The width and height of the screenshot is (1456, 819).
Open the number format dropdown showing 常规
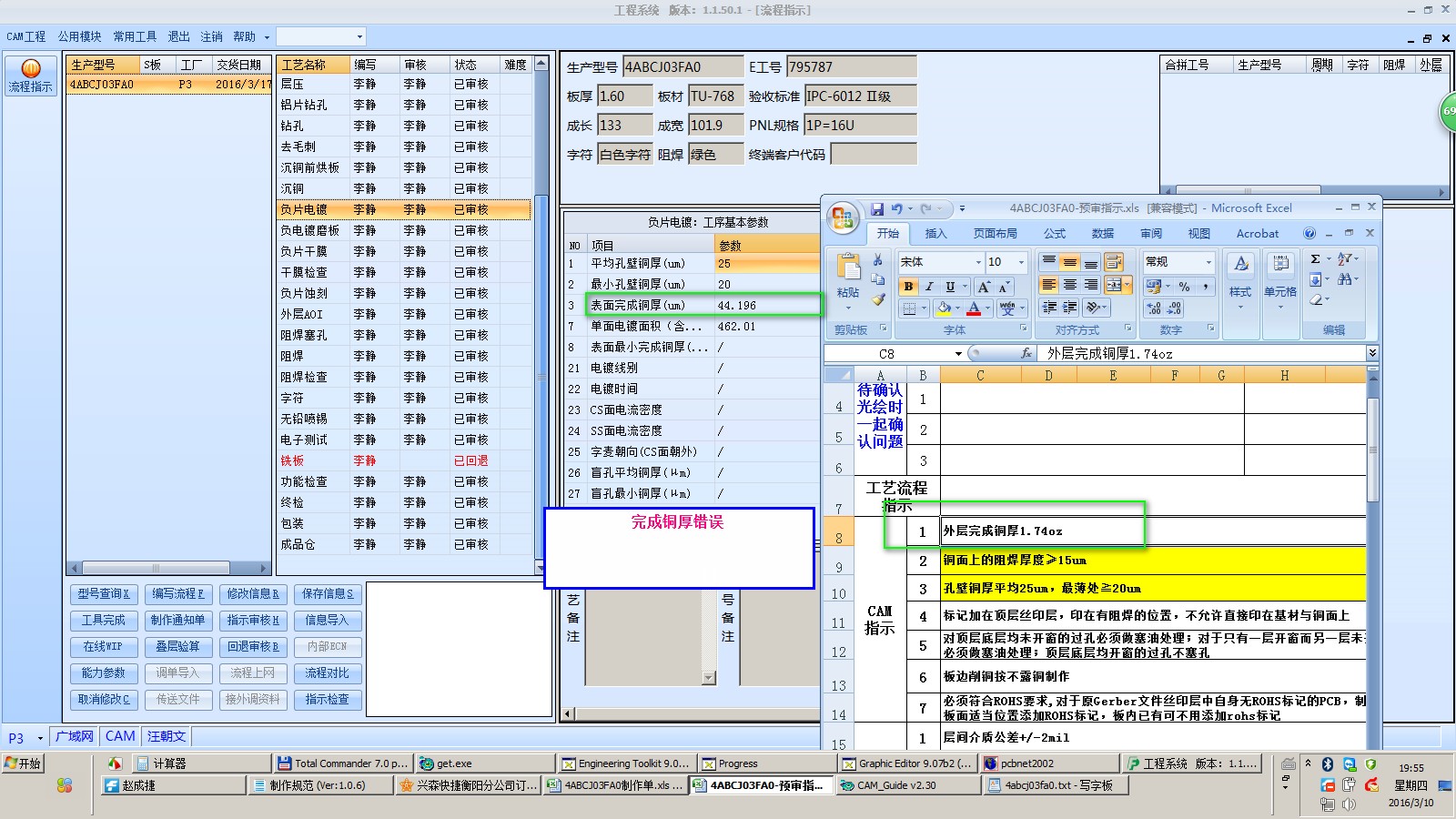pyautogui.click(x=1208, y=262)
